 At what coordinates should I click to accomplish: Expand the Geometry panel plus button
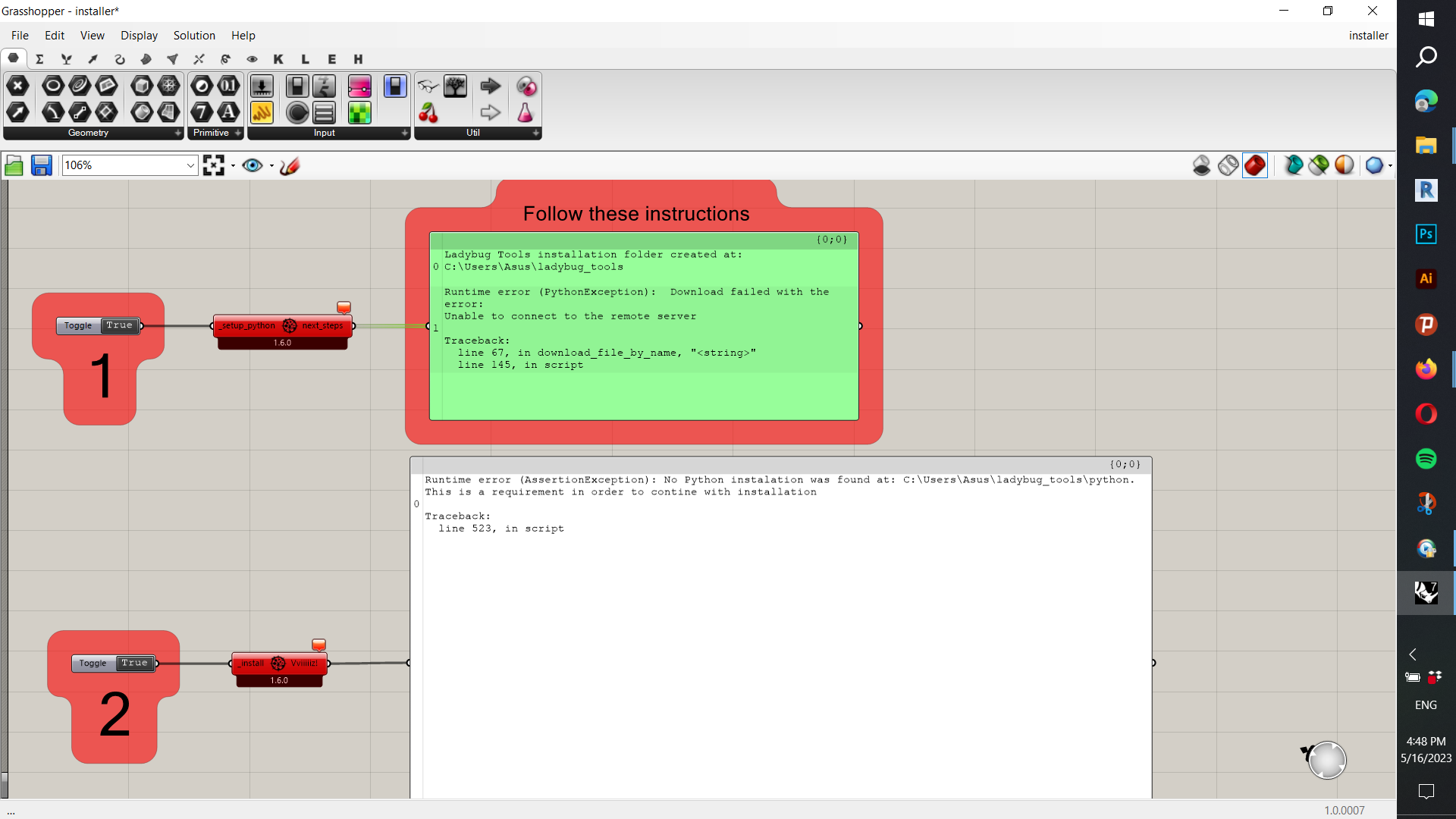point(178,133)
